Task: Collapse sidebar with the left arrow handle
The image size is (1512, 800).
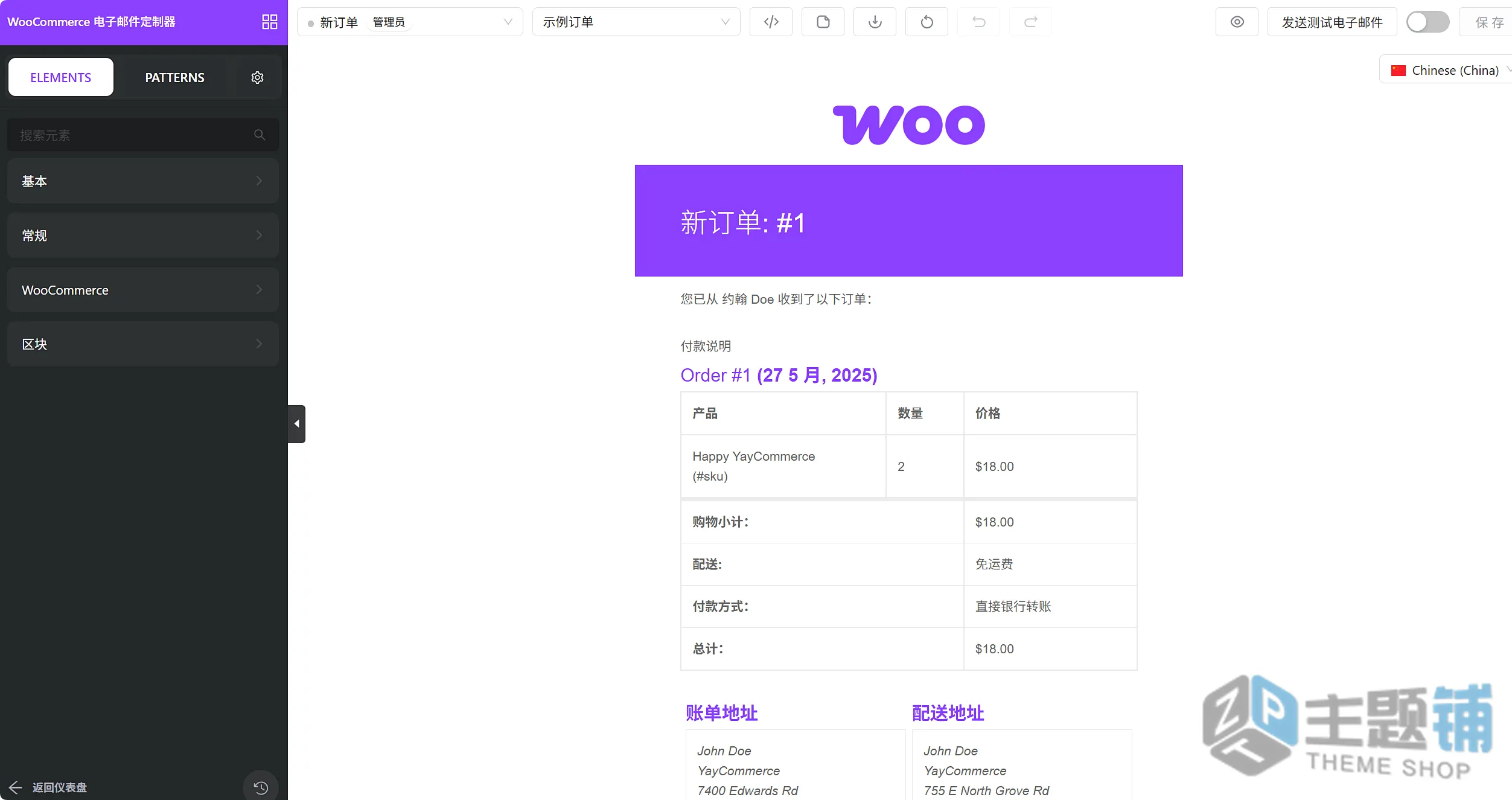Action: coord(296,424)
